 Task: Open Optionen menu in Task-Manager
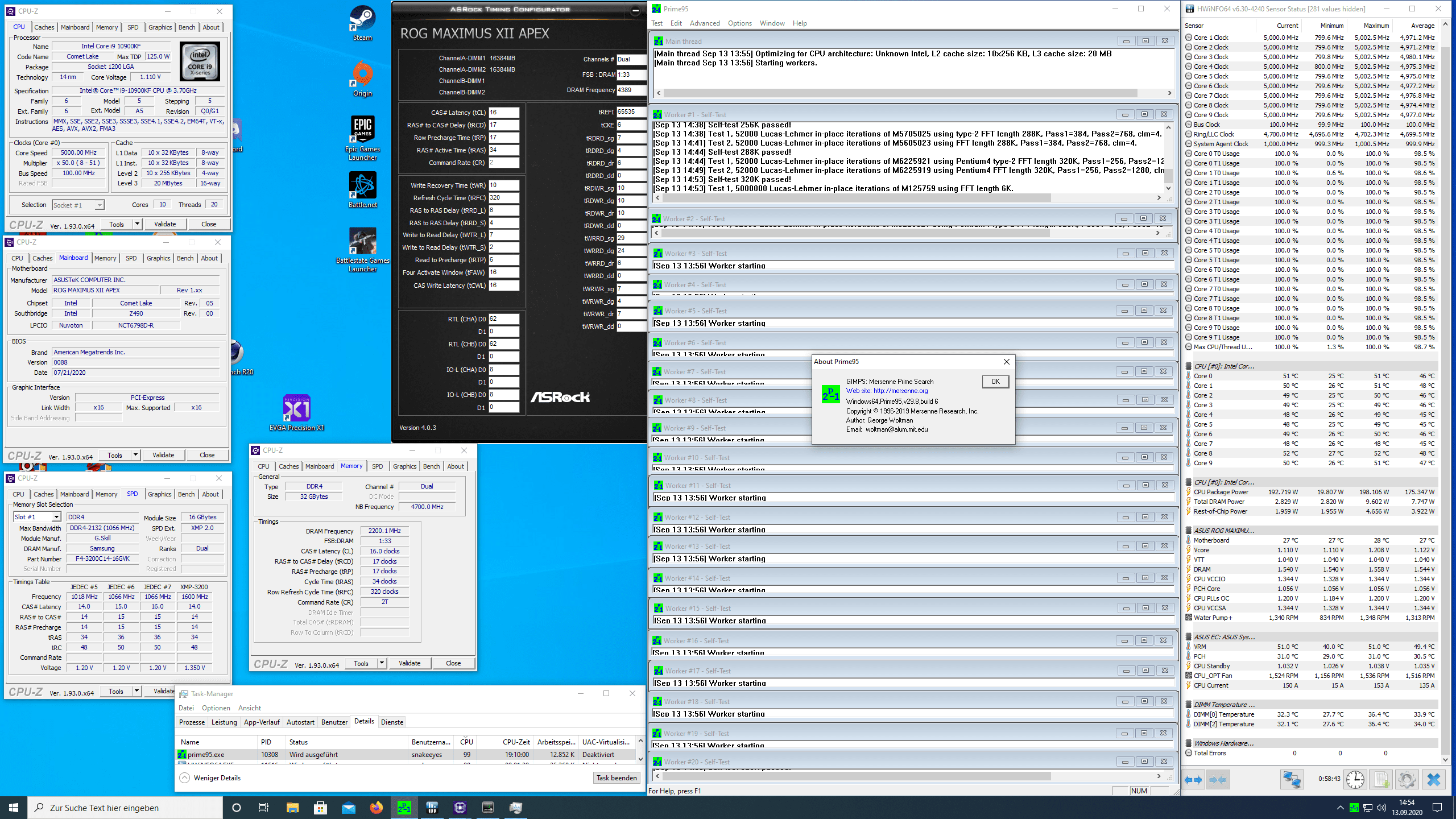[216, 708]
